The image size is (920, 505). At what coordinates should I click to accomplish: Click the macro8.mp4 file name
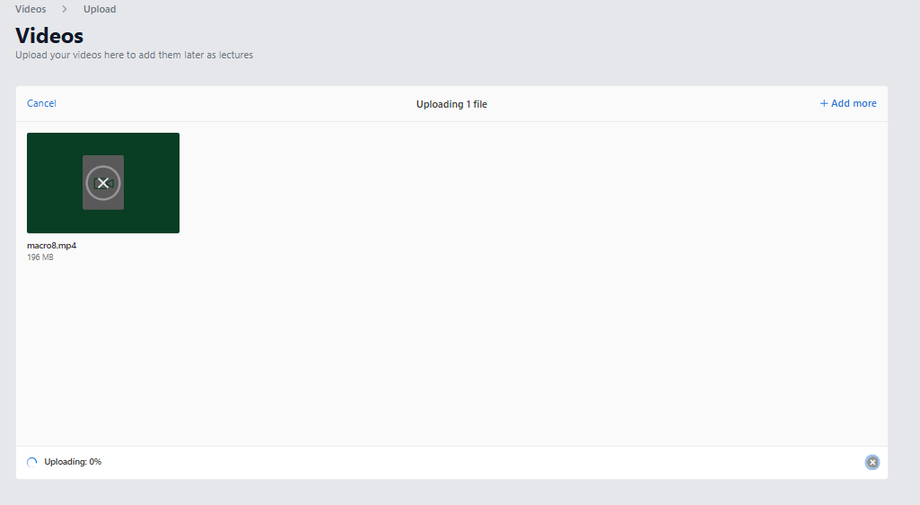(52, 246)
